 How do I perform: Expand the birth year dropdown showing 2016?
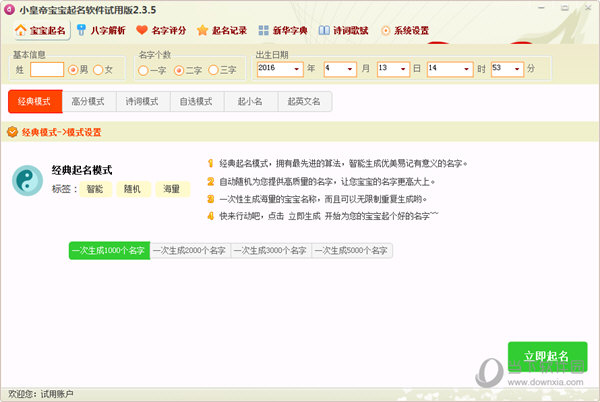(297, 69)
